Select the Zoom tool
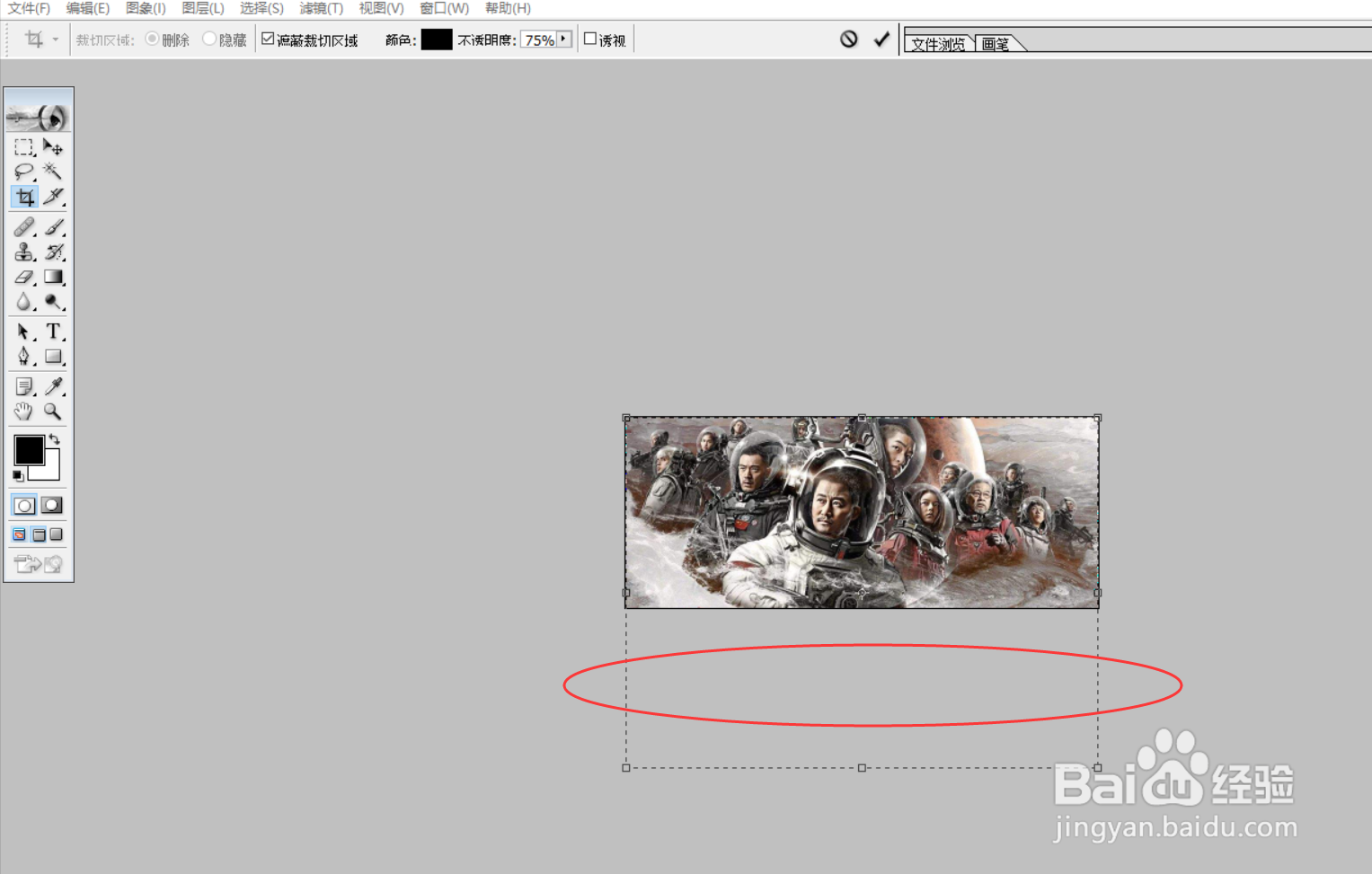1372x874 pixels. (53, 411)
